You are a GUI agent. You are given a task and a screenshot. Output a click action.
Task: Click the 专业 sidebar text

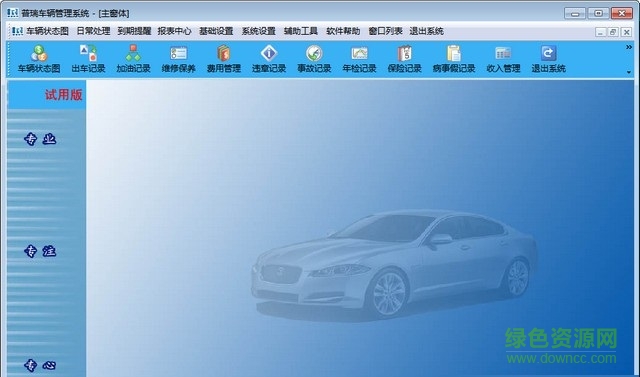tap(40, 139)
